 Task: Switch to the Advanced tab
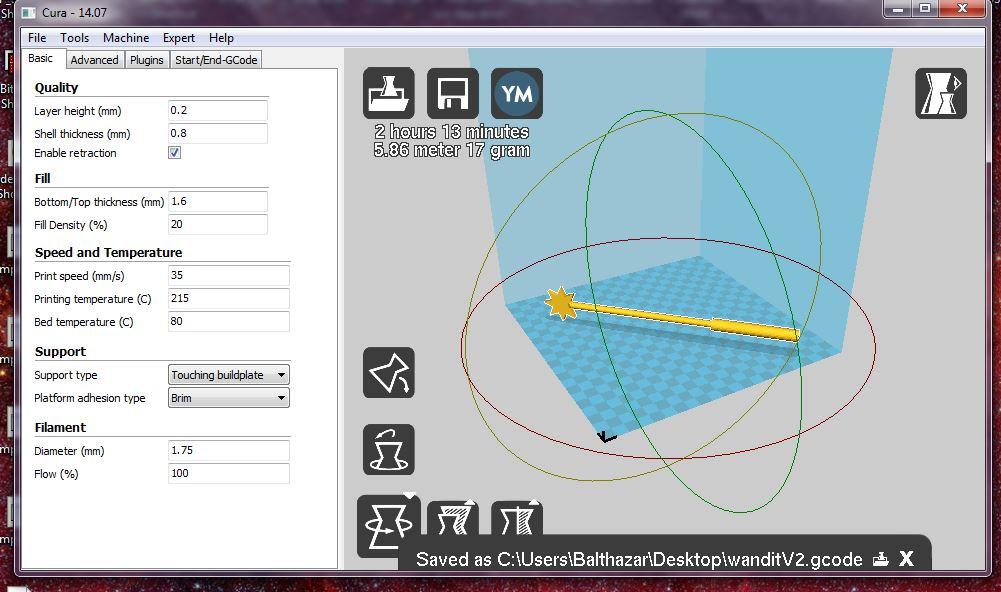(x=94, y=60)
